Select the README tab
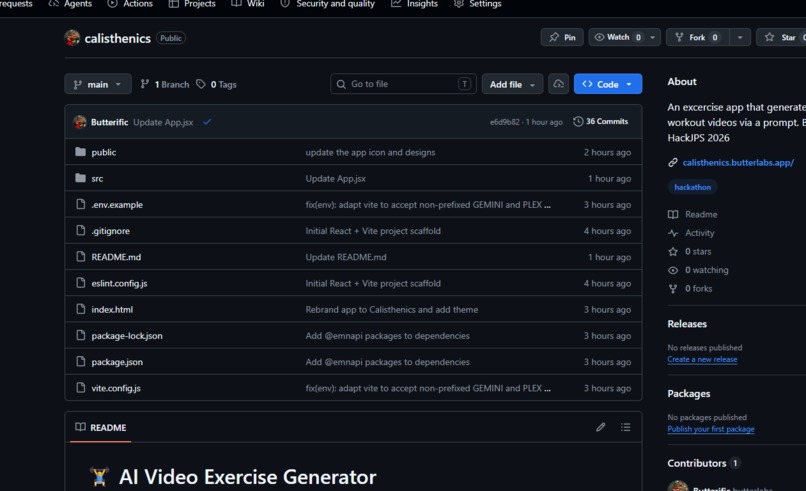The image size is (806, 491). (101, 427)
